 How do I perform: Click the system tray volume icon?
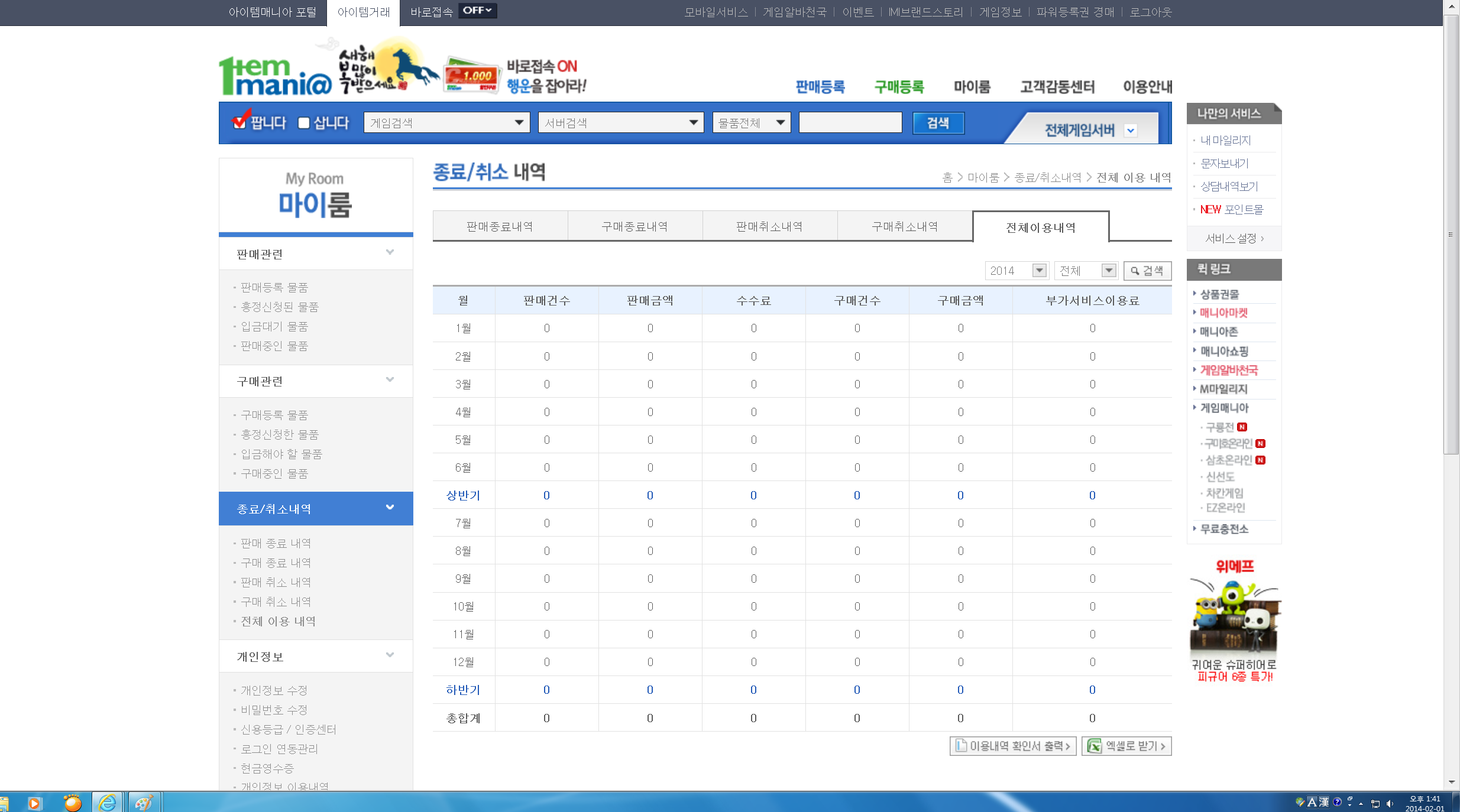coord(1390,803)
